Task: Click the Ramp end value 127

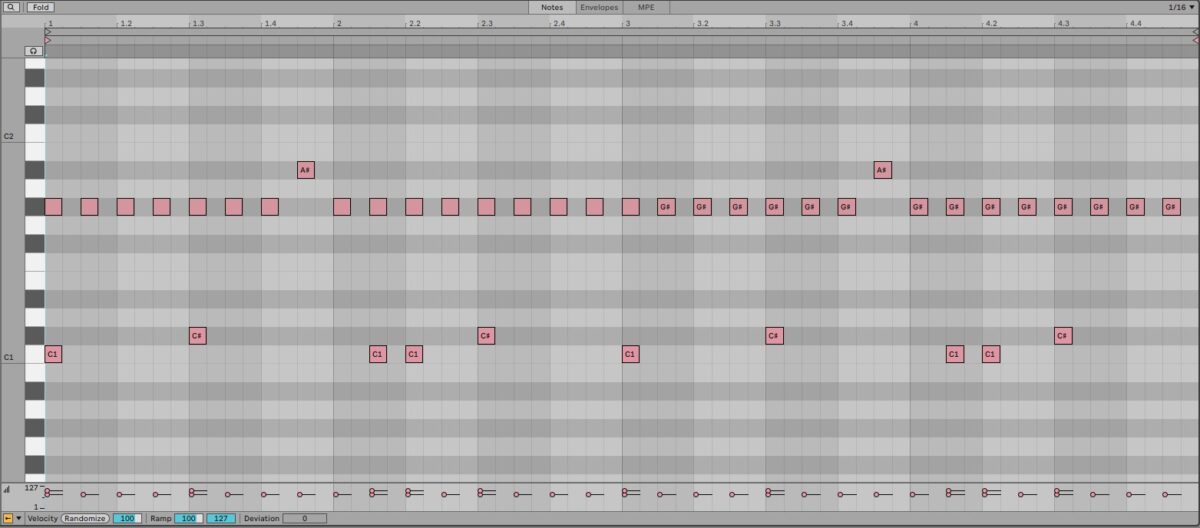Action: [x=220, y=519]
